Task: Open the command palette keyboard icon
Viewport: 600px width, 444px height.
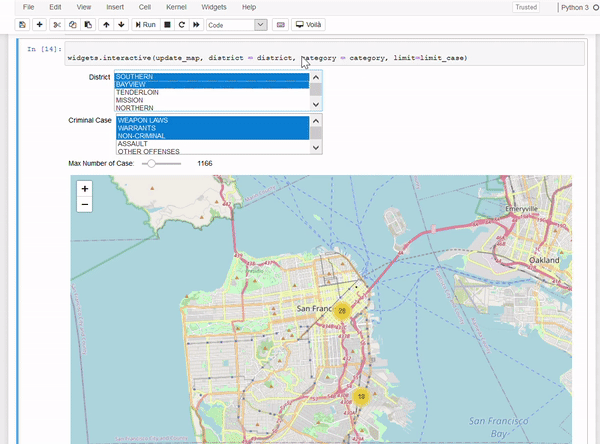Action: 279,24
